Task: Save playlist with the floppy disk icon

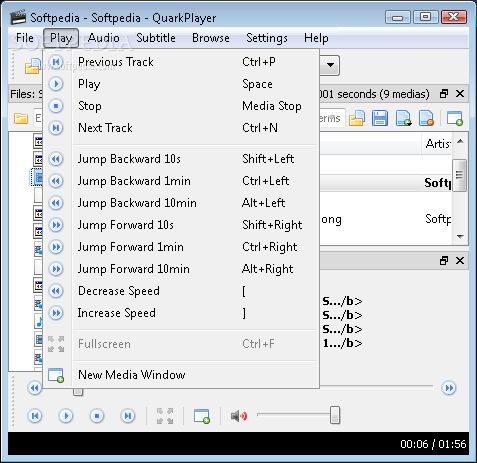Action: (380, 118)
